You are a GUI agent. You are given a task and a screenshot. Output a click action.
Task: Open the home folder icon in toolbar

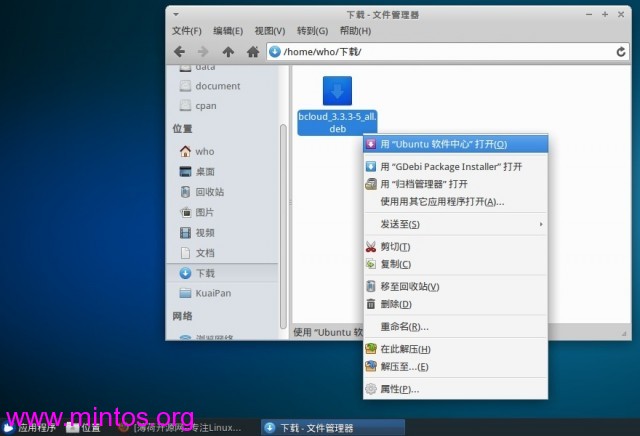point(253,52)
